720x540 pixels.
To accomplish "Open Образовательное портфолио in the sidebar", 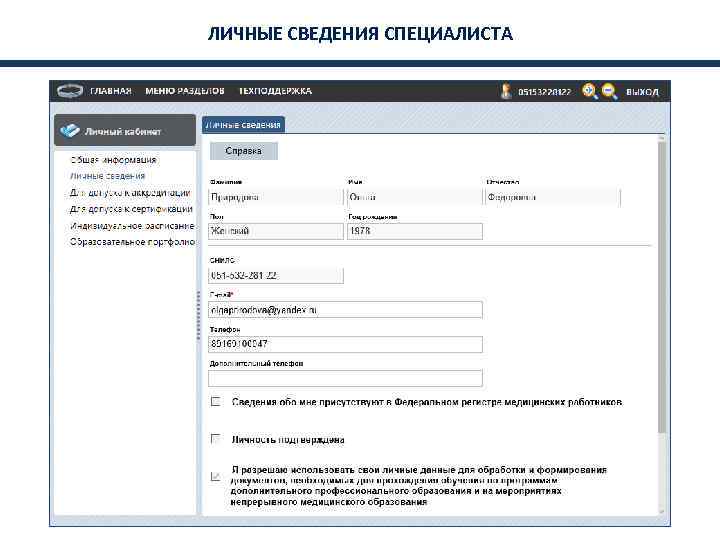I will click(133, 242).
